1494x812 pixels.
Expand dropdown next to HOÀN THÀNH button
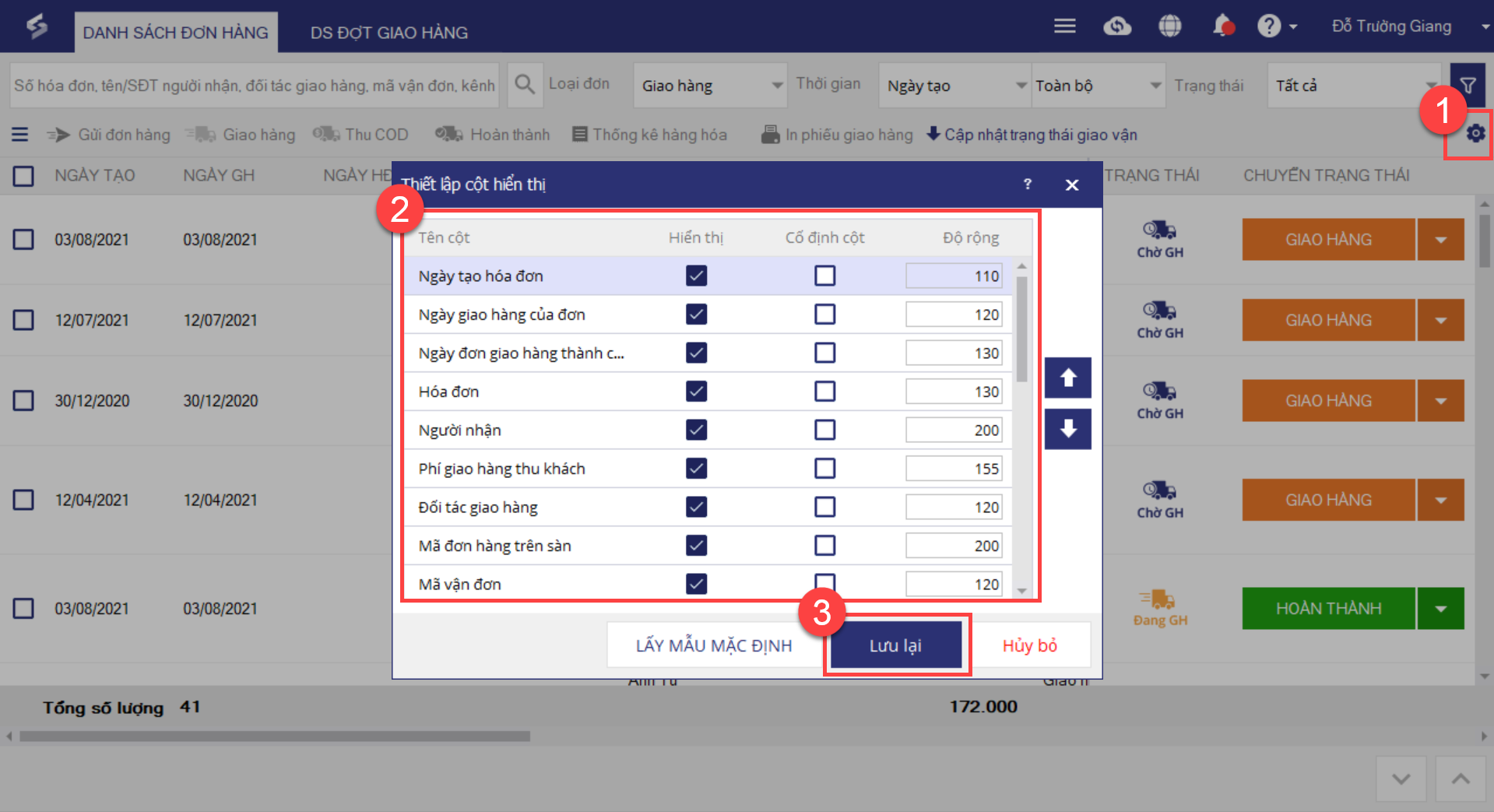pos(1440,609)
